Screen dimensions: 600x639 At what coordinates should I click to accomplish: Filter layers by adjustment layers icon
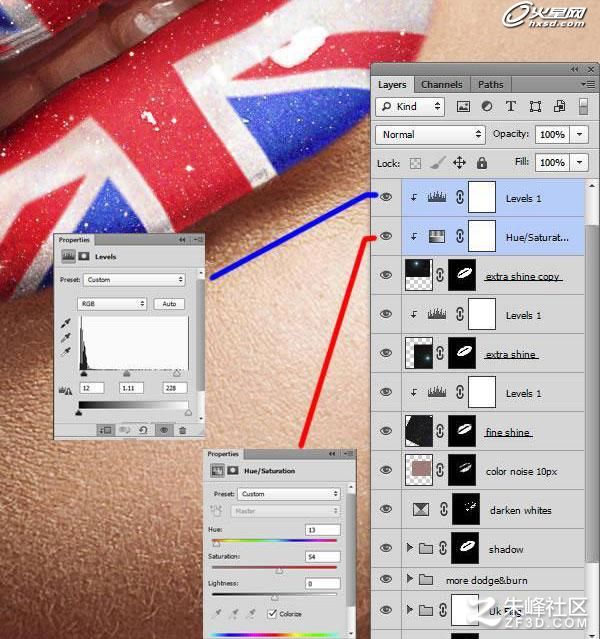click(487, 107)
